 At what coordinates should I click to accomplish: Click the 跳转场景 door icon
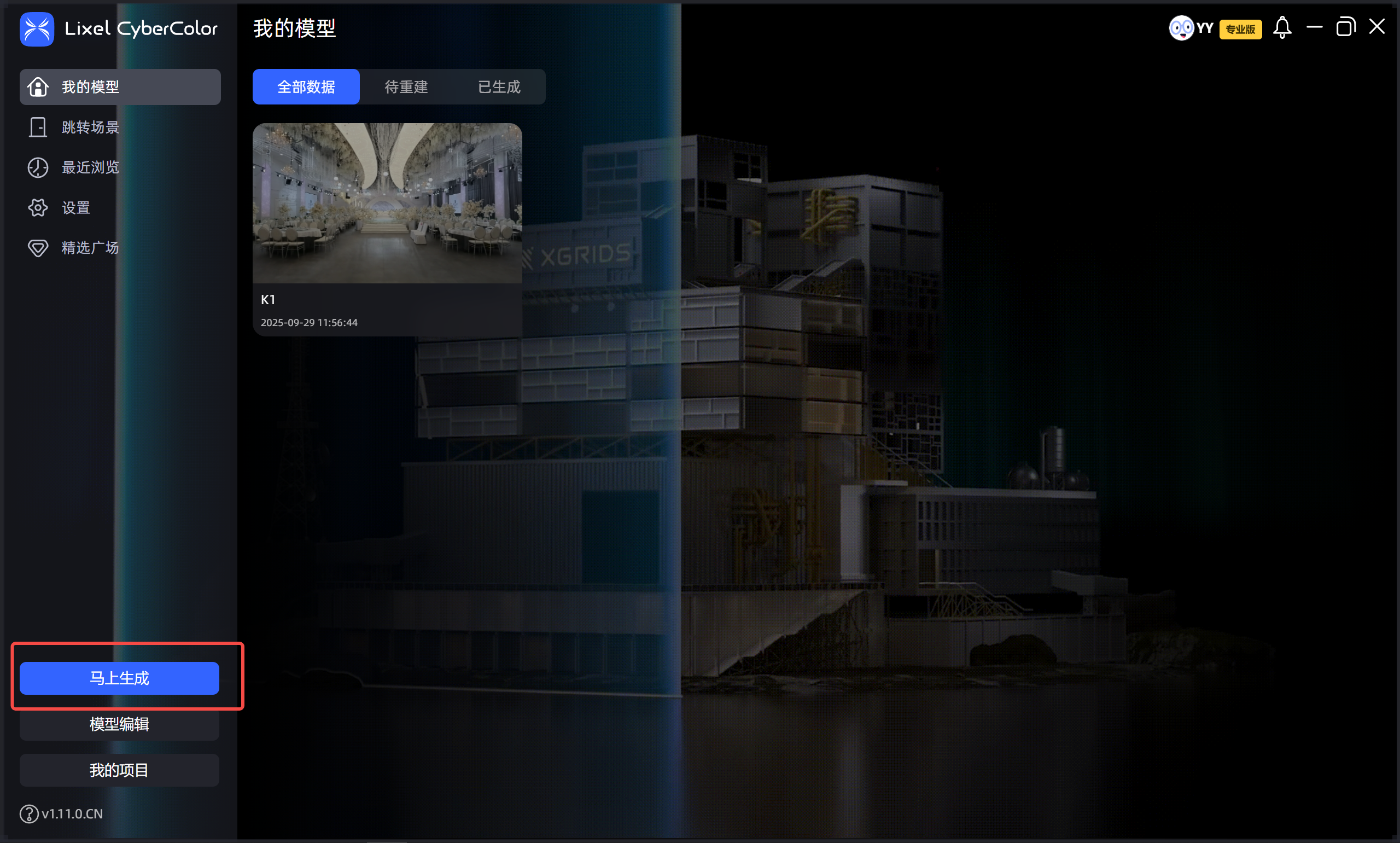pos(38,127)
